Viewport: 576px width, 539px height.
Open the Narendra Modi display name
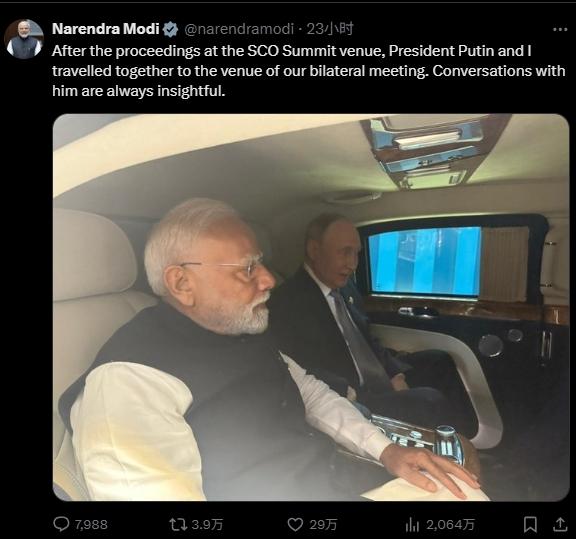point(106,29)
